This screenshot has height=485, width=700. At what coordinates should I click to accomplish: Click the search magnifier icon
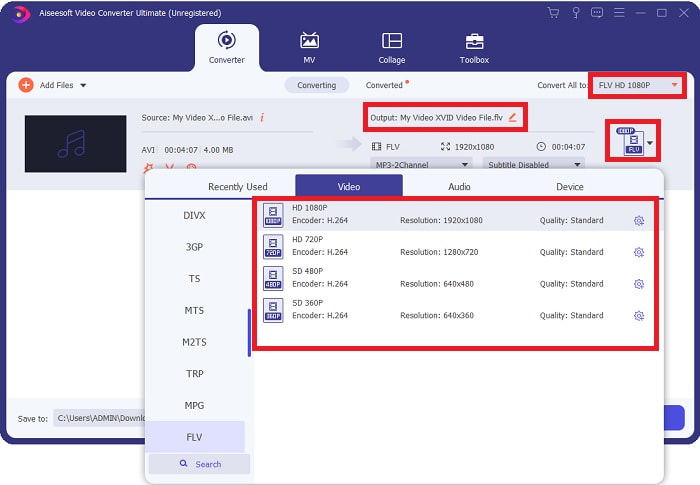(x=183, y=464)
